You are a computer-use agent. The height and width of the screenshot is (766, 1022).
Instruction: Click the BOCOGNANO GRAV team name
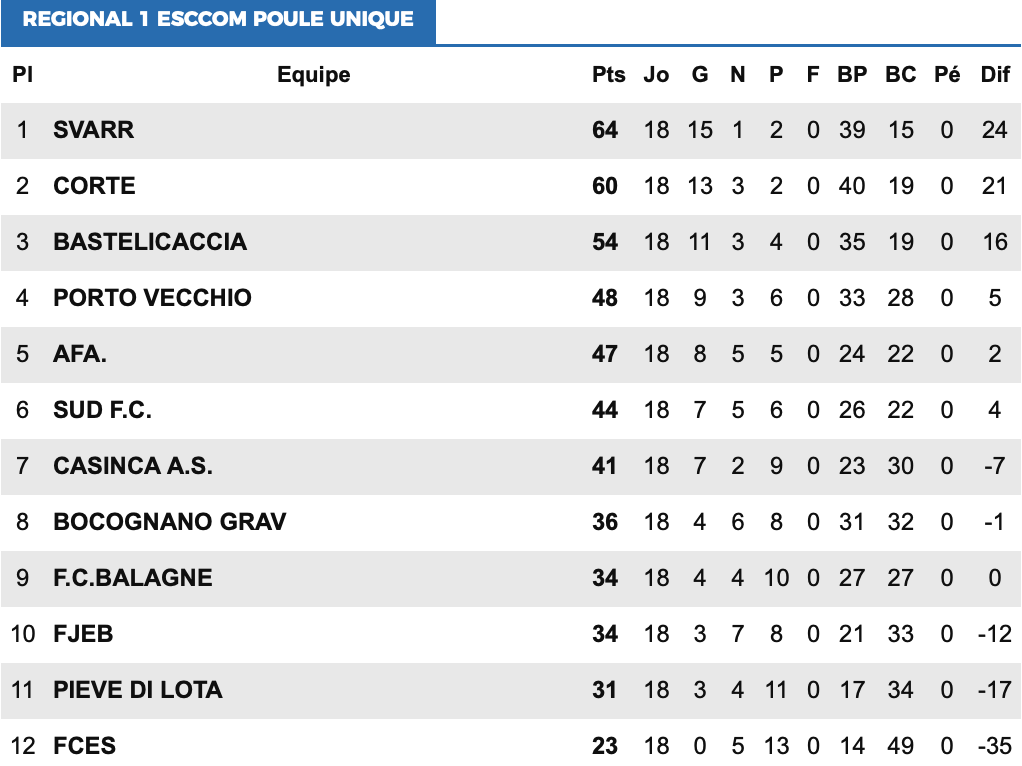point(170,522)
